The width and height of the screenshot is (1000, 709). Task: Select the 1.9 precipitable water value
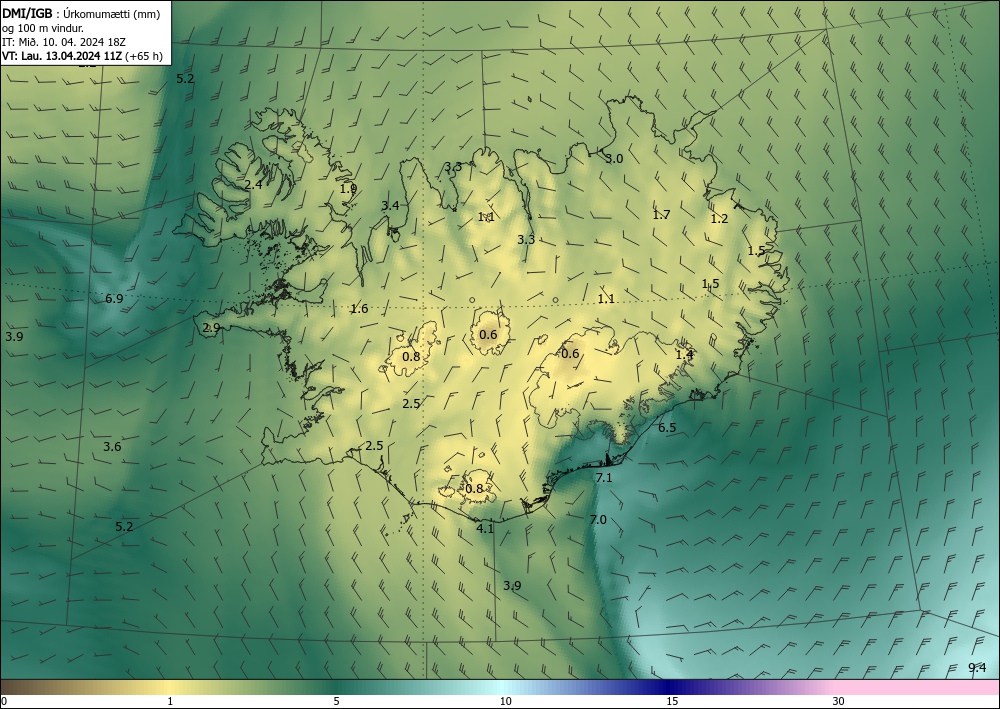click(x=348, y=188)
